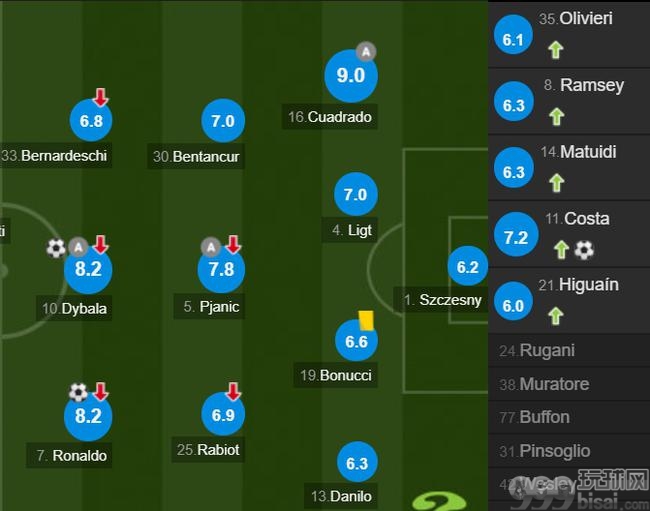Click the assist badge on Cuadrado

366,52
